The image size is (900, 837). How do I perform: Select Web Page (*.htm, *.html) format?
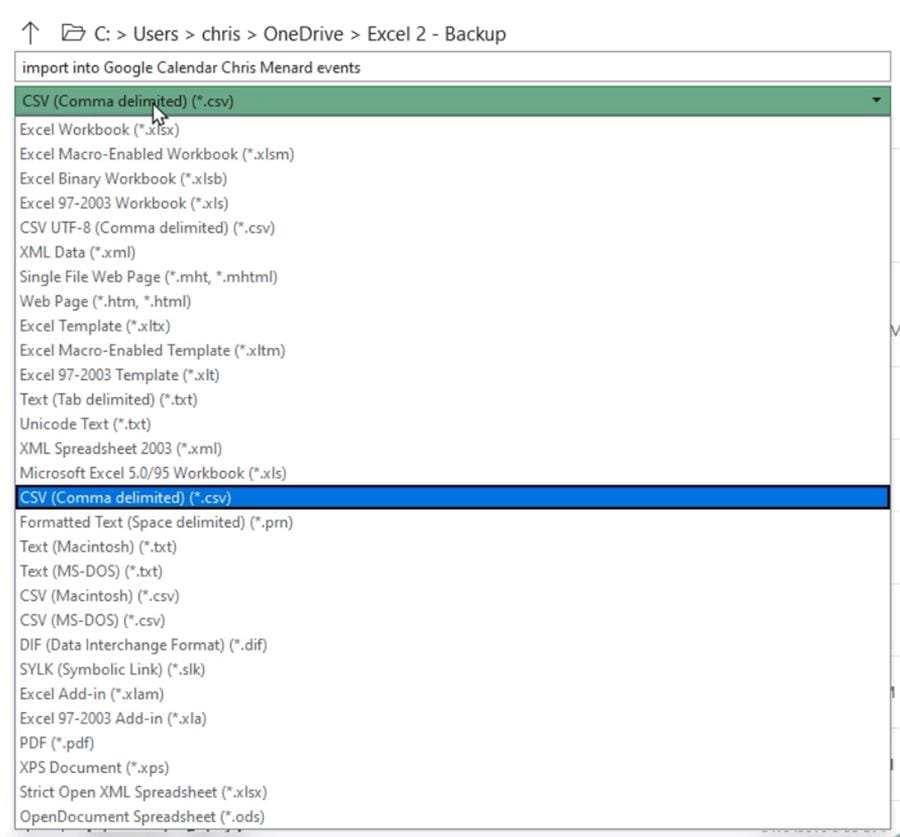[103, 301]
